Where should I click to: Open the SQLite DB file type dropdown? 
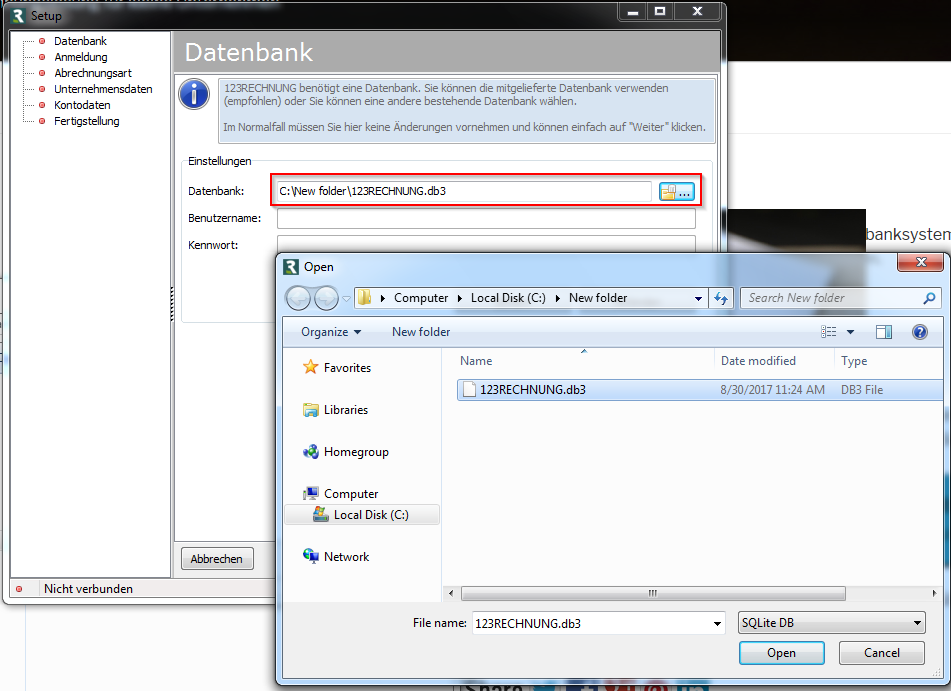[x=832, y=622]
